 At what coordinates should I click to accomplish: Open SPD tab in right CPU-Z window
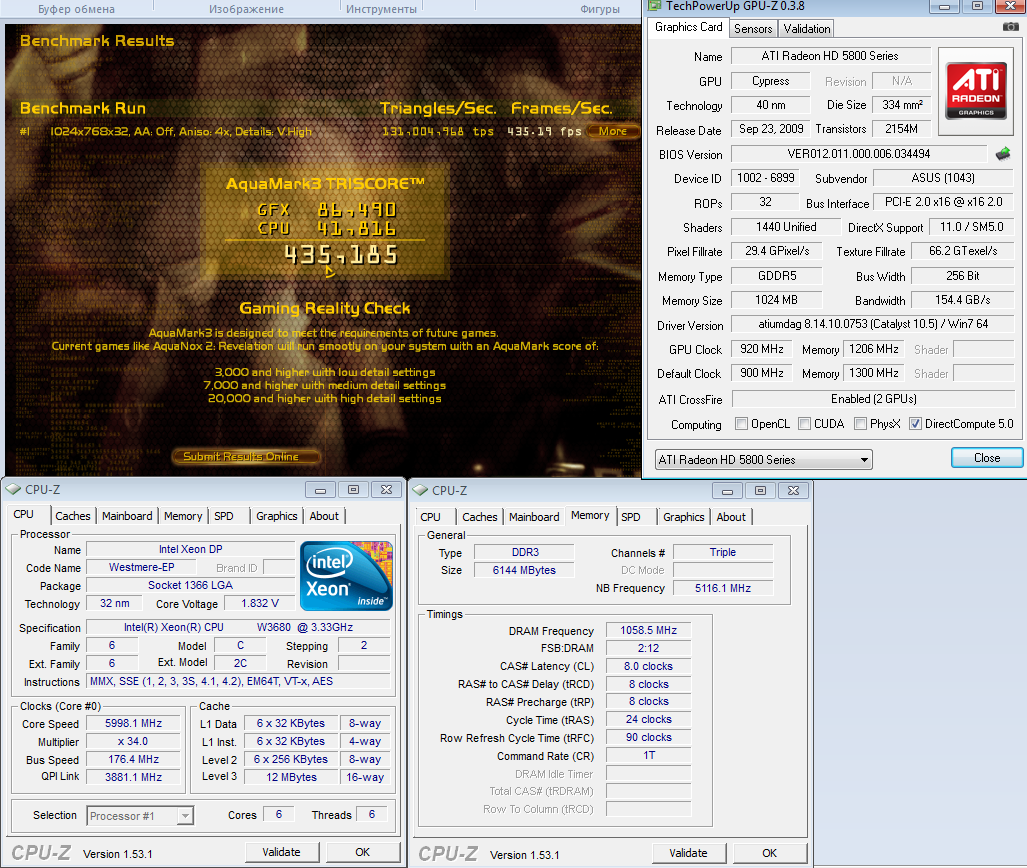(x=631, y=518)
